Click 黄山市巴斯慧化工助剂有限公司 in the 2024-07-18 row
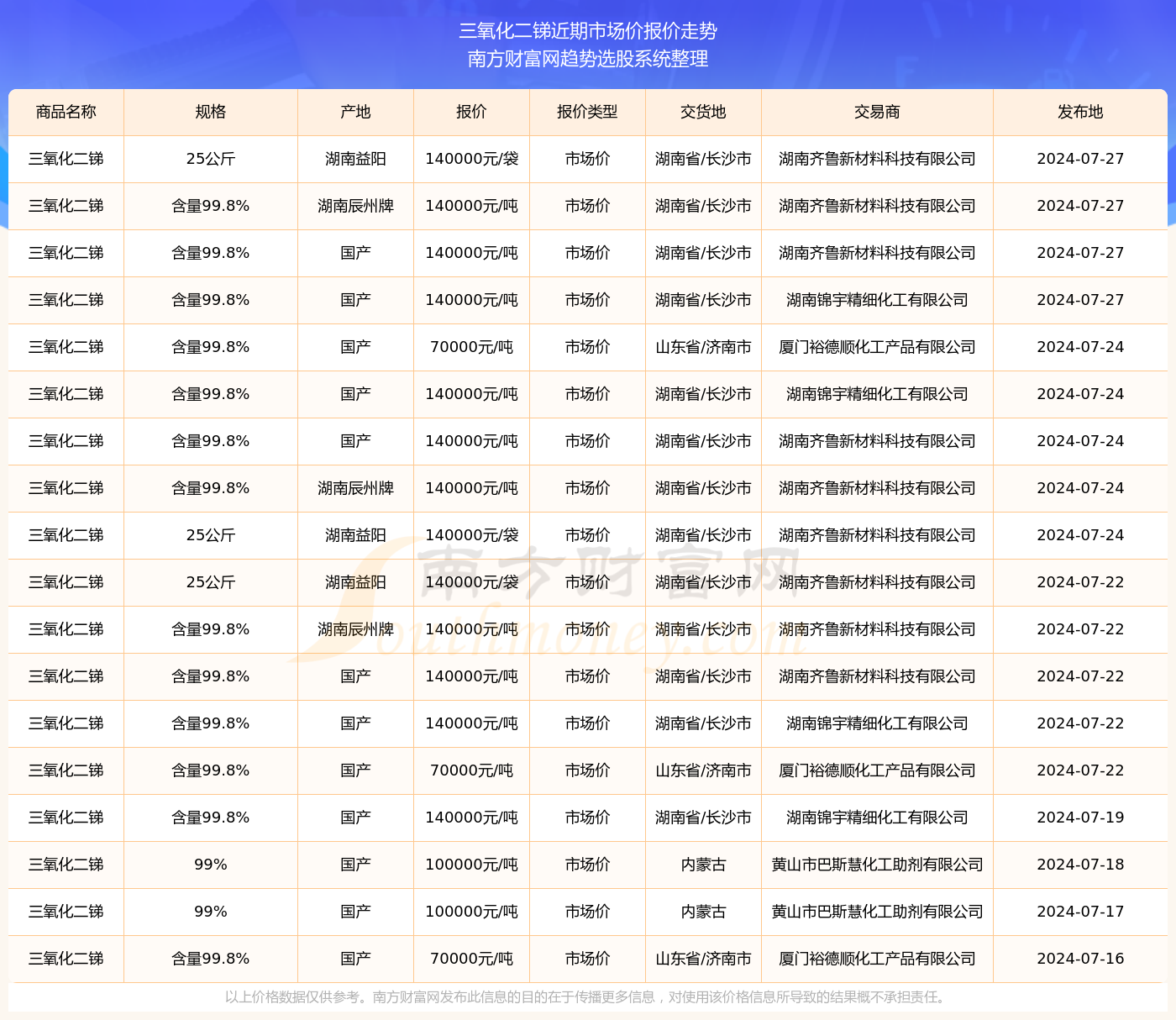The image size is (1176, 1020). coord(877,865)
